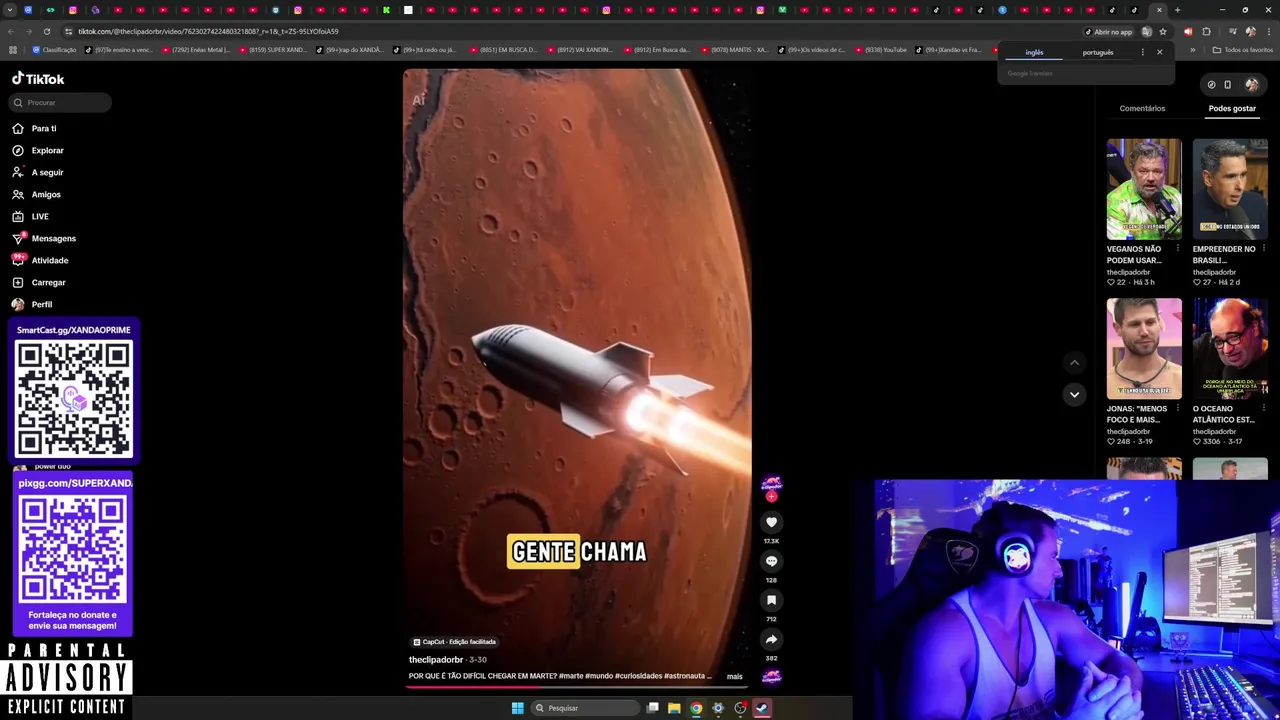
Task: Open the JONAS: MENOS FOCO E MAIS video thumbnail
Action: [1144, 348]
